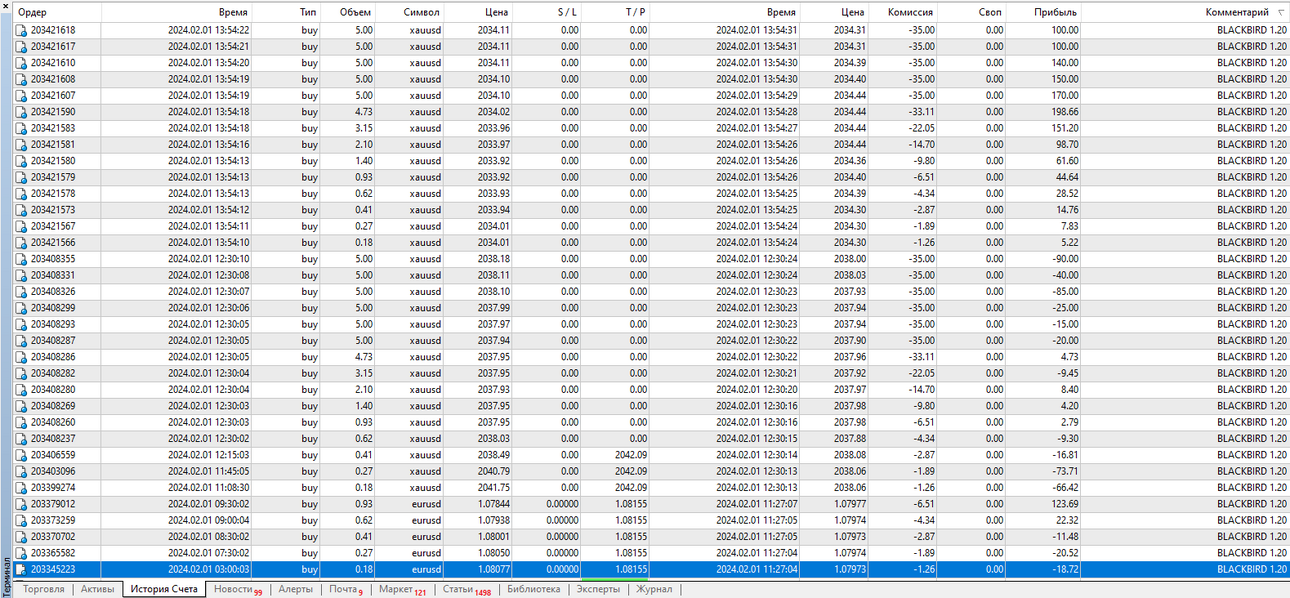Screen dimensions: 1290x598
Task: Sort by the Комиссия column header
Action: [911, 12]
